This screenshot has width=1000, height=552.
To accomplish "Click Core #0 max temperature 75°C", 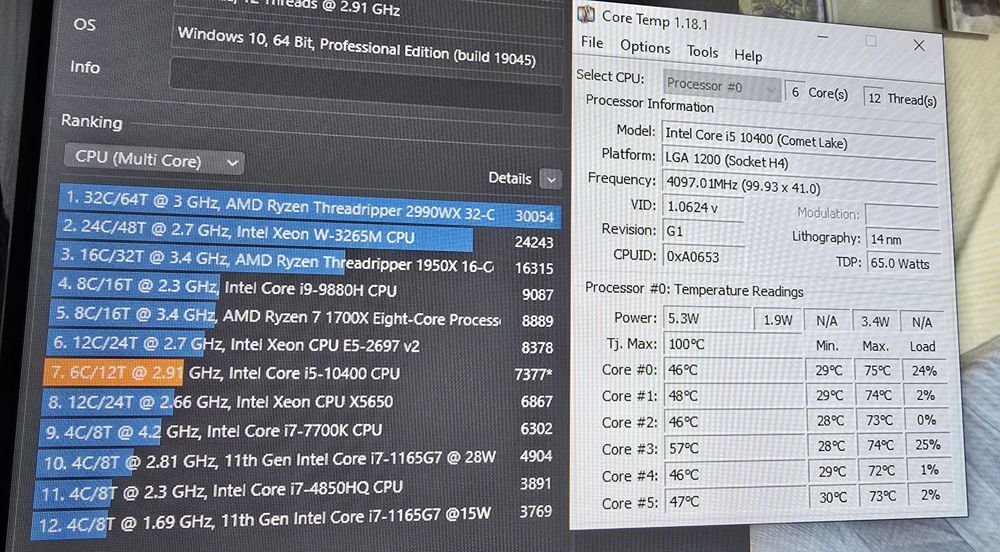I will point(877,370).
